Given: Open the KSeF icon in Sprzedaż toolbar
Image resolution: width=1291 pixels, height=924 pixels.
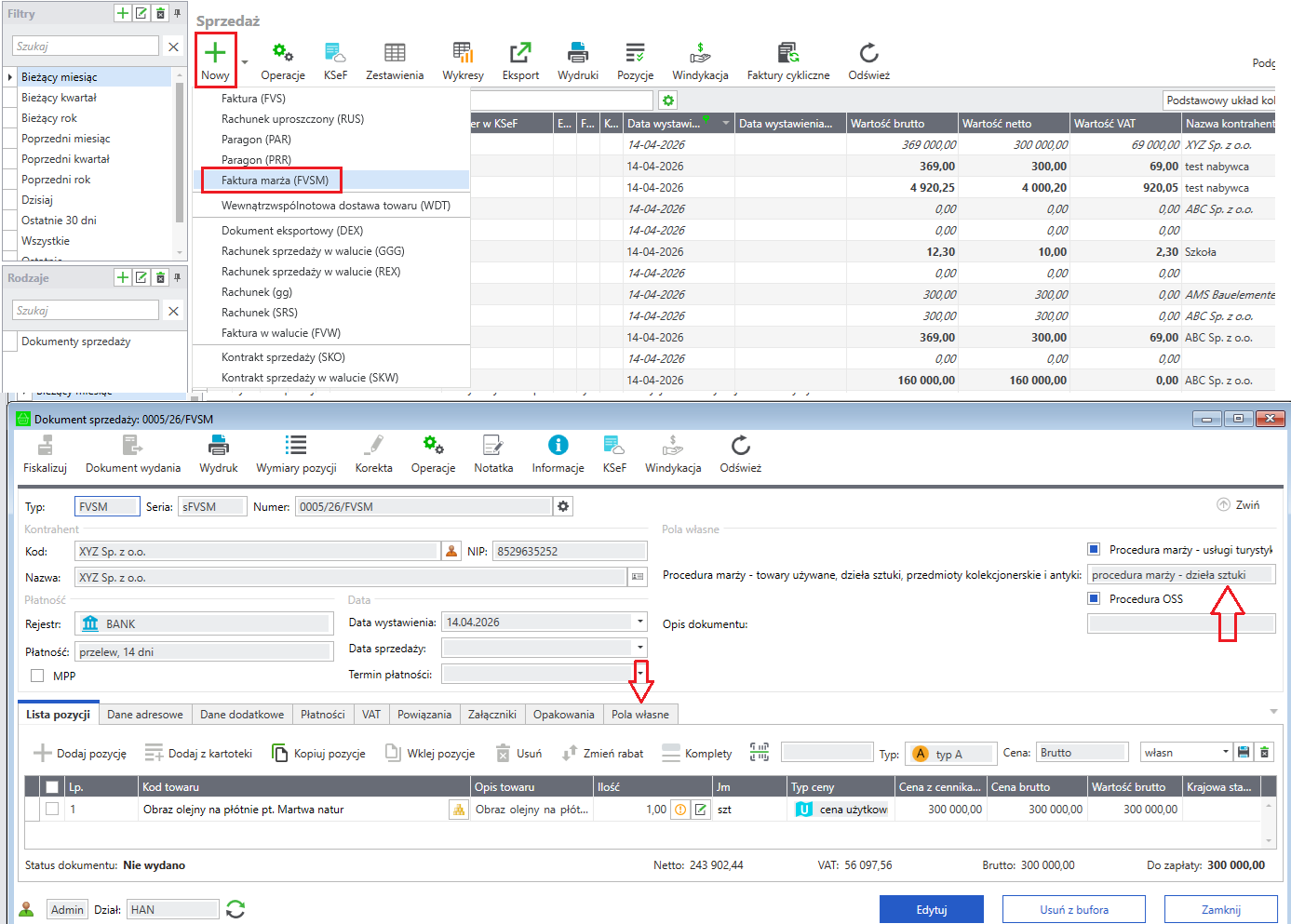Looking at the screenshot, I should (335, 53).
